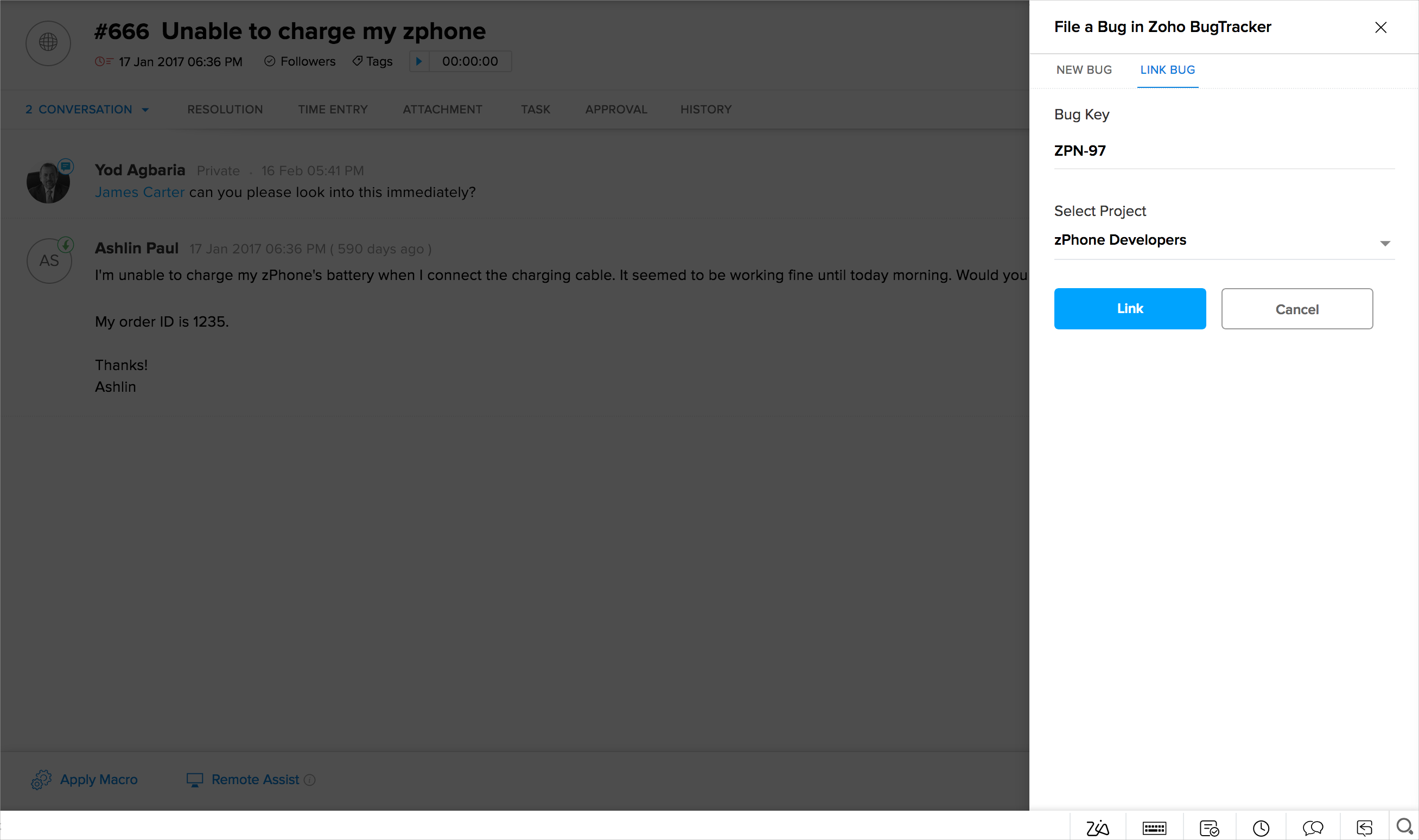Start the ticket timer play button
Image resolution: width=1419 pixels, height=840 pixels.
[x=419, y=61]
